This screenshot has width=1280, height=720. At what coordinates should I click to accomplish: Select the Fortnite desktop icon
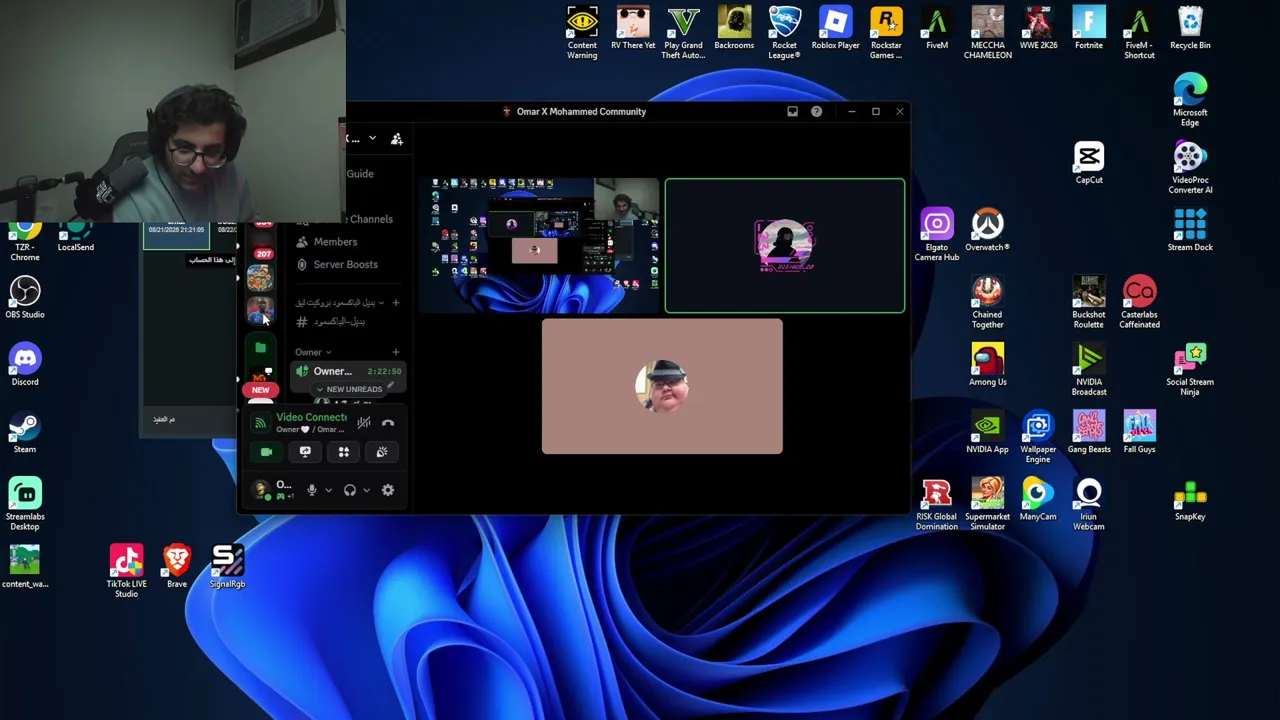(x=1089, y=28)
